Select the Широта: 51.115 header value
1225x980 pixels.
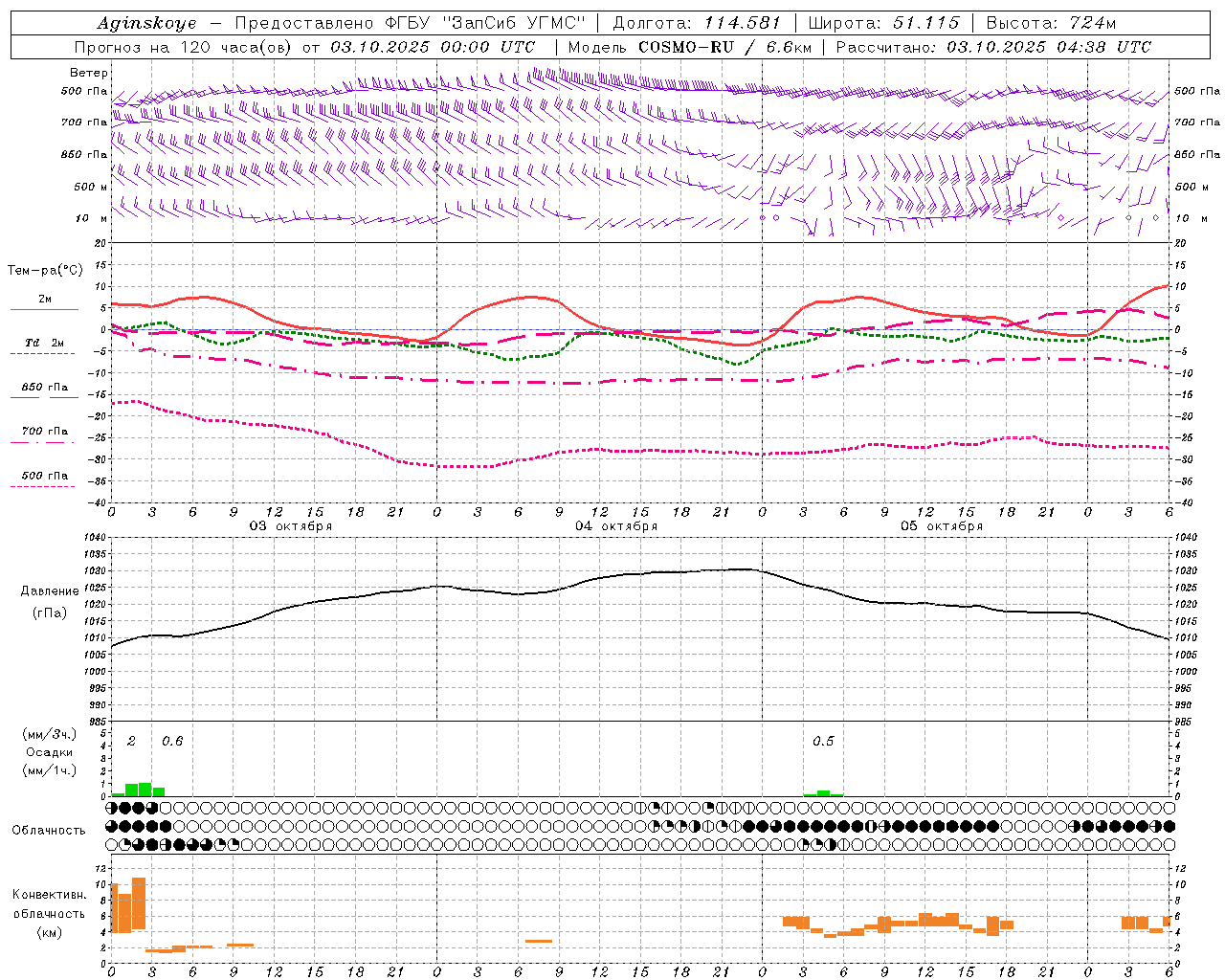(x=883, y=23)
